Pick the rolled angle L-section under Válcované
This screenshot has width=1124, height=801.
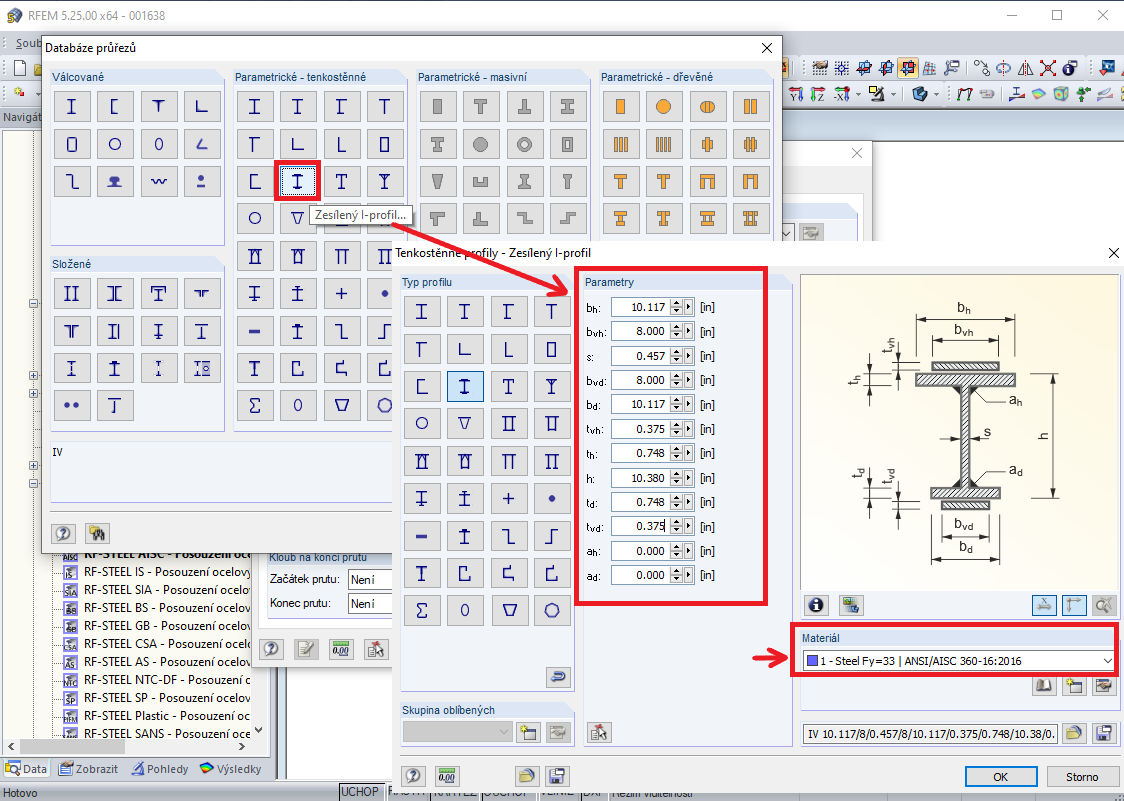point(202,107)
